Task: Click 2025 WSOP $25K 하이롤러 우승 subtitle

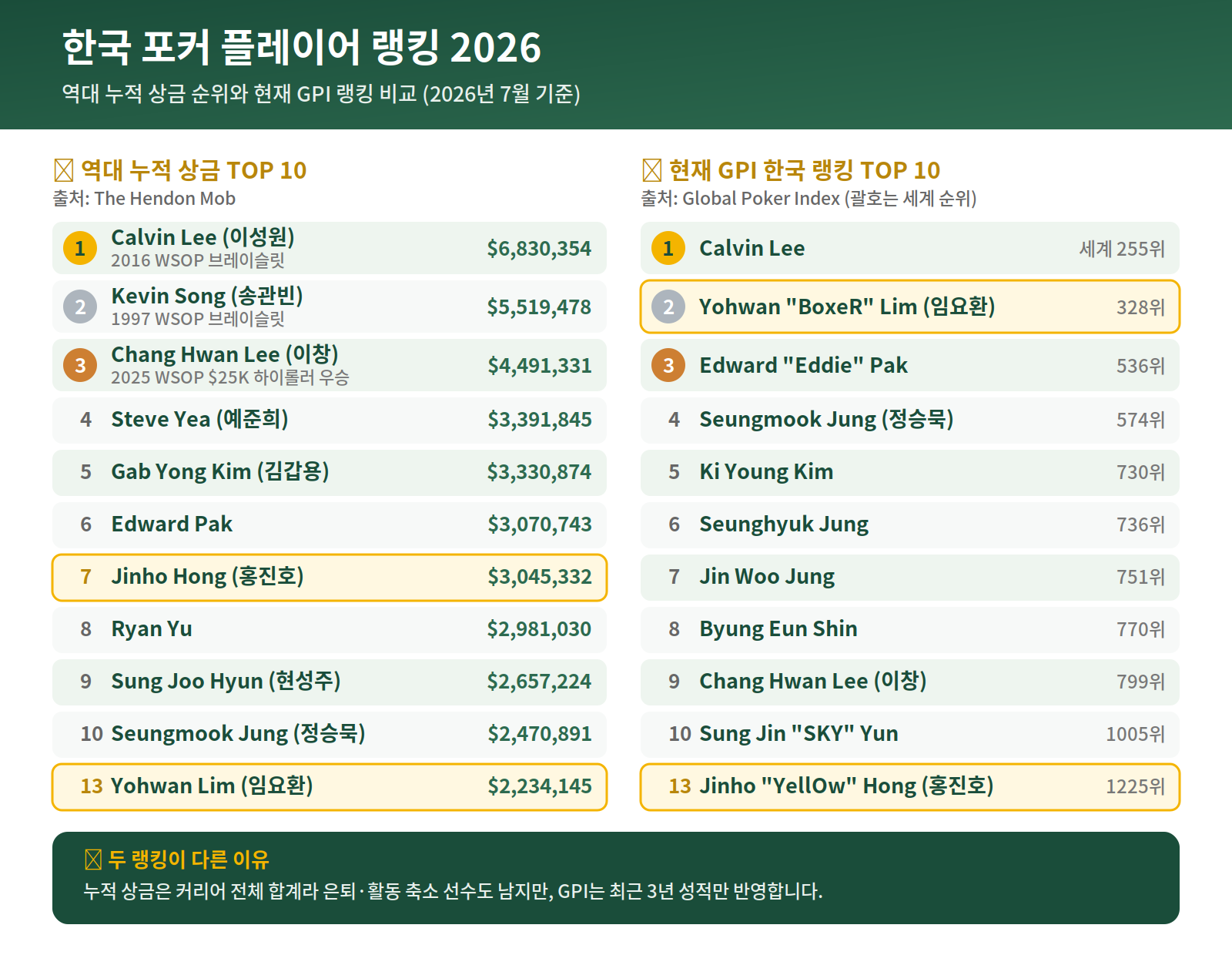Action: point(230,377)
